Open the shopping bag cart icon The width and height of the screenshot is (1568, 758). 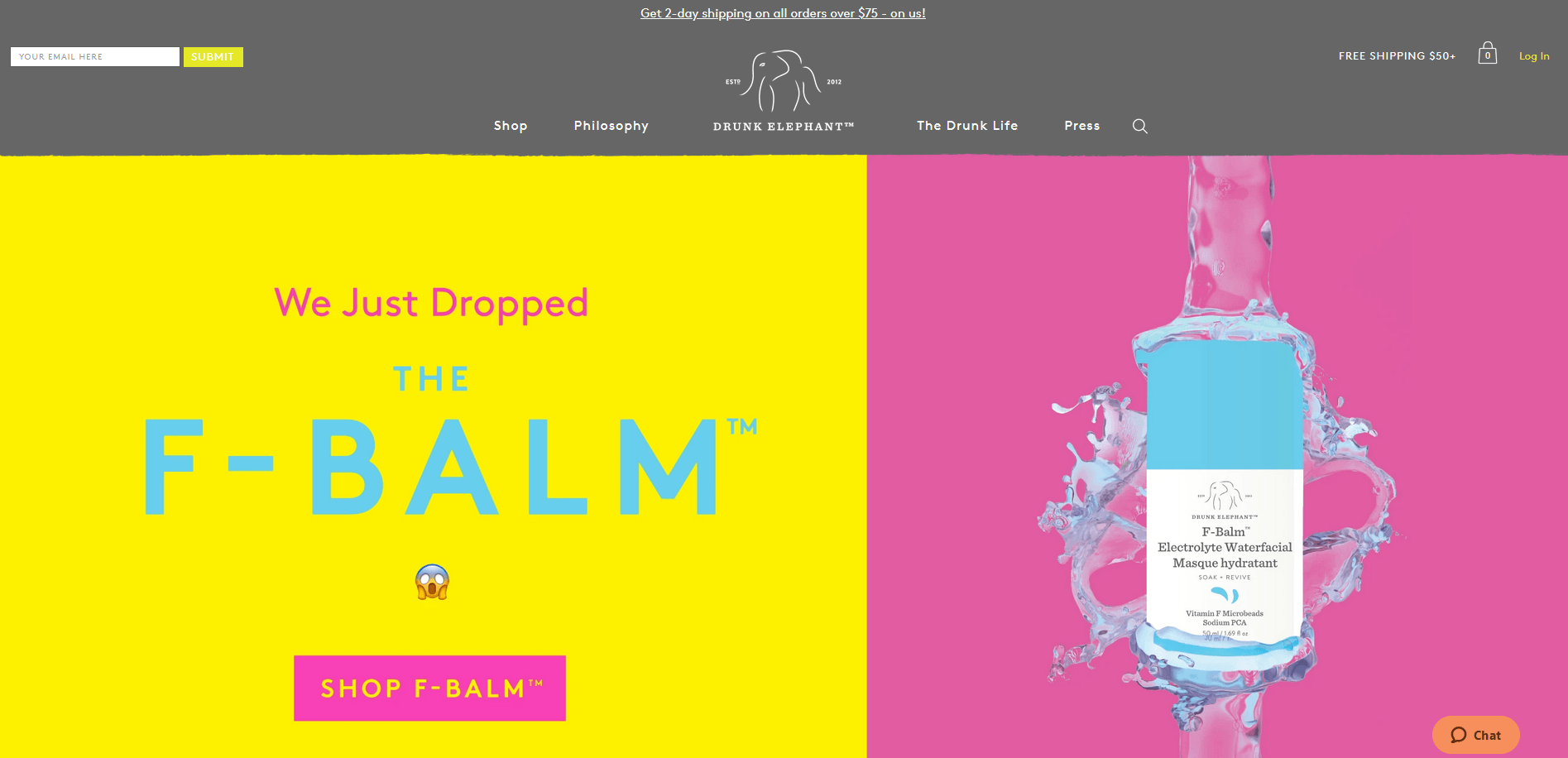tap(1488, 53)
